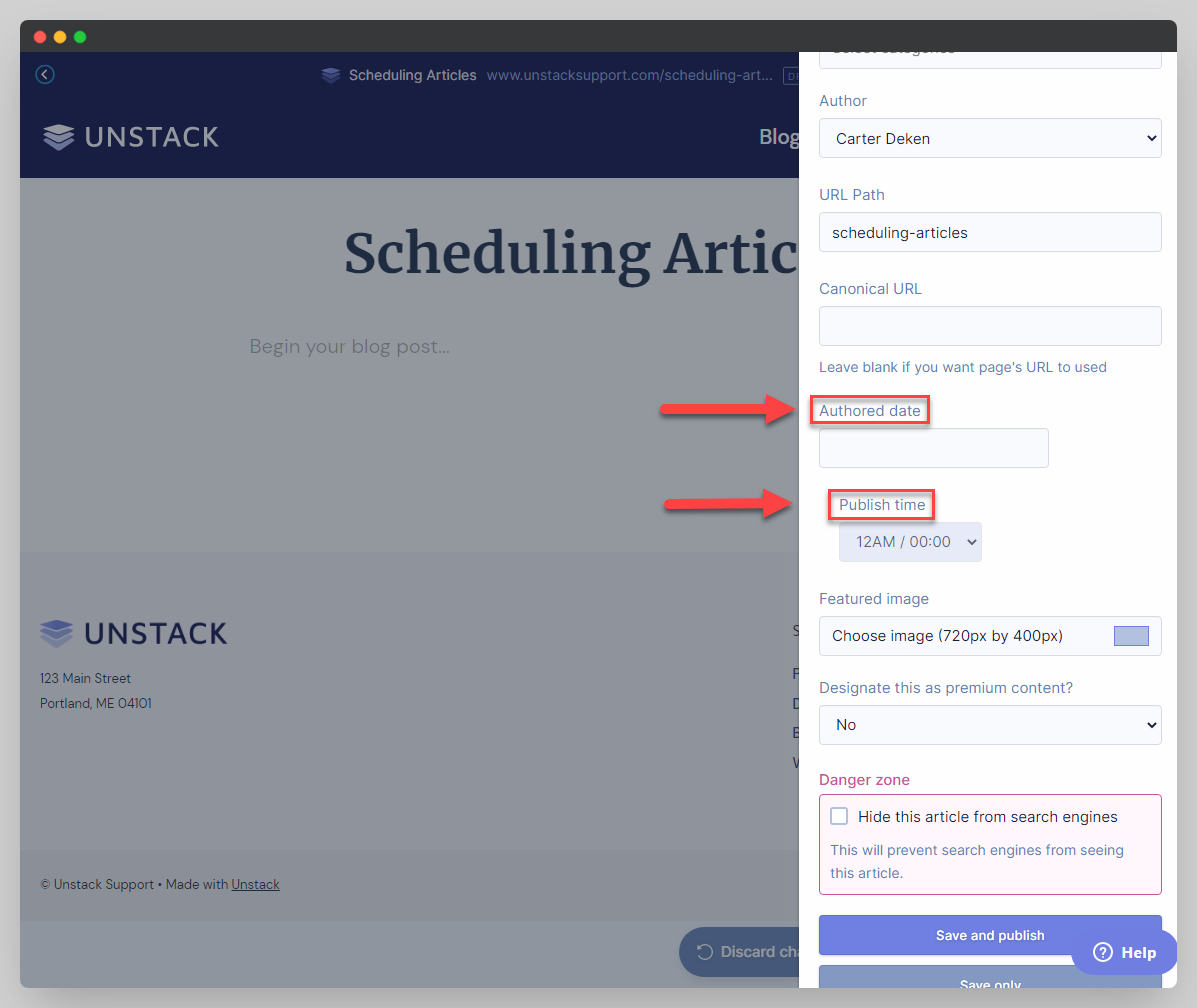
Task: Click the Unstack logo in the site header
Action: 130,136
